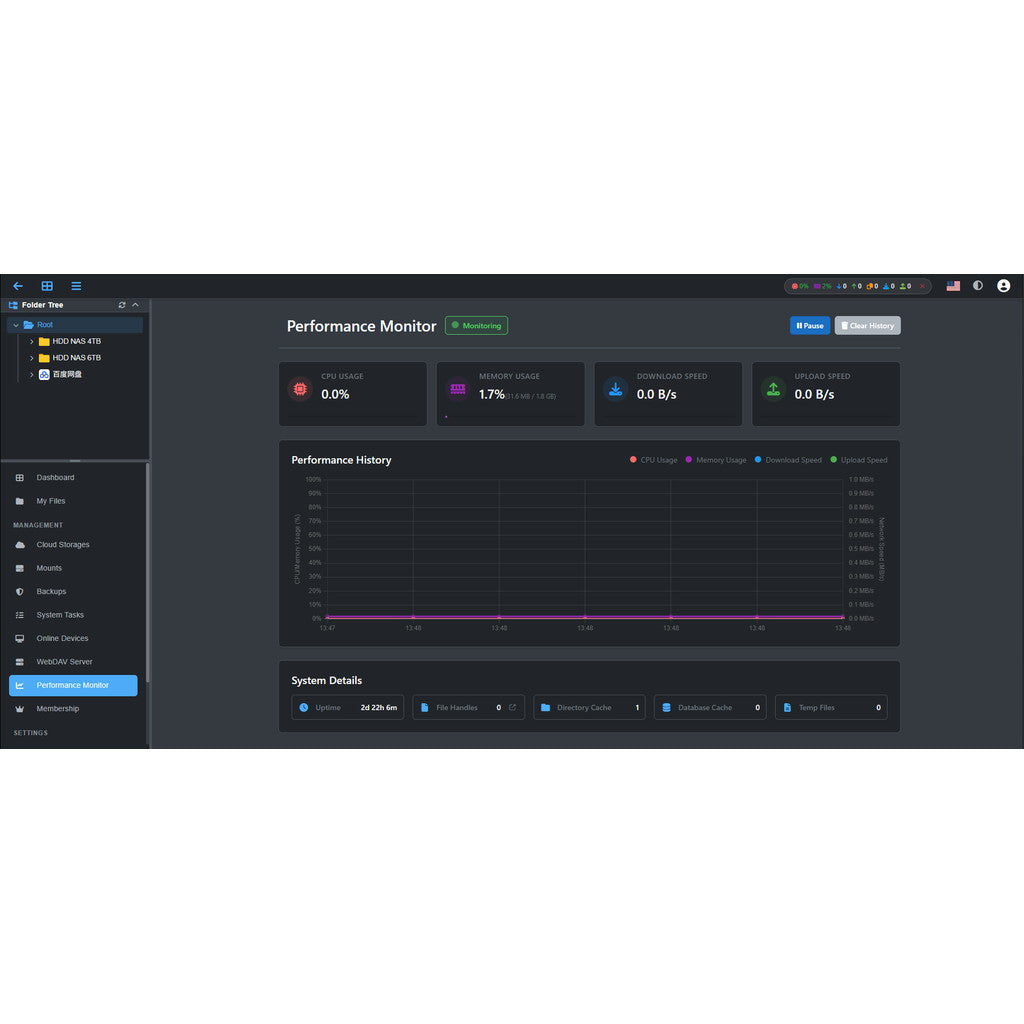Toggle dark/light theme icon

pos(978,285)
